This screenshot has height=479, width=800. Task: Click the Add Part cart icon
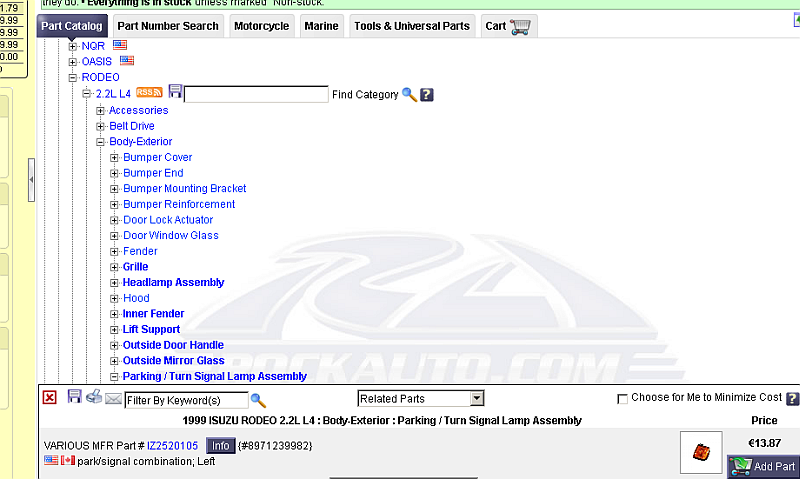(x=740, y=466)
